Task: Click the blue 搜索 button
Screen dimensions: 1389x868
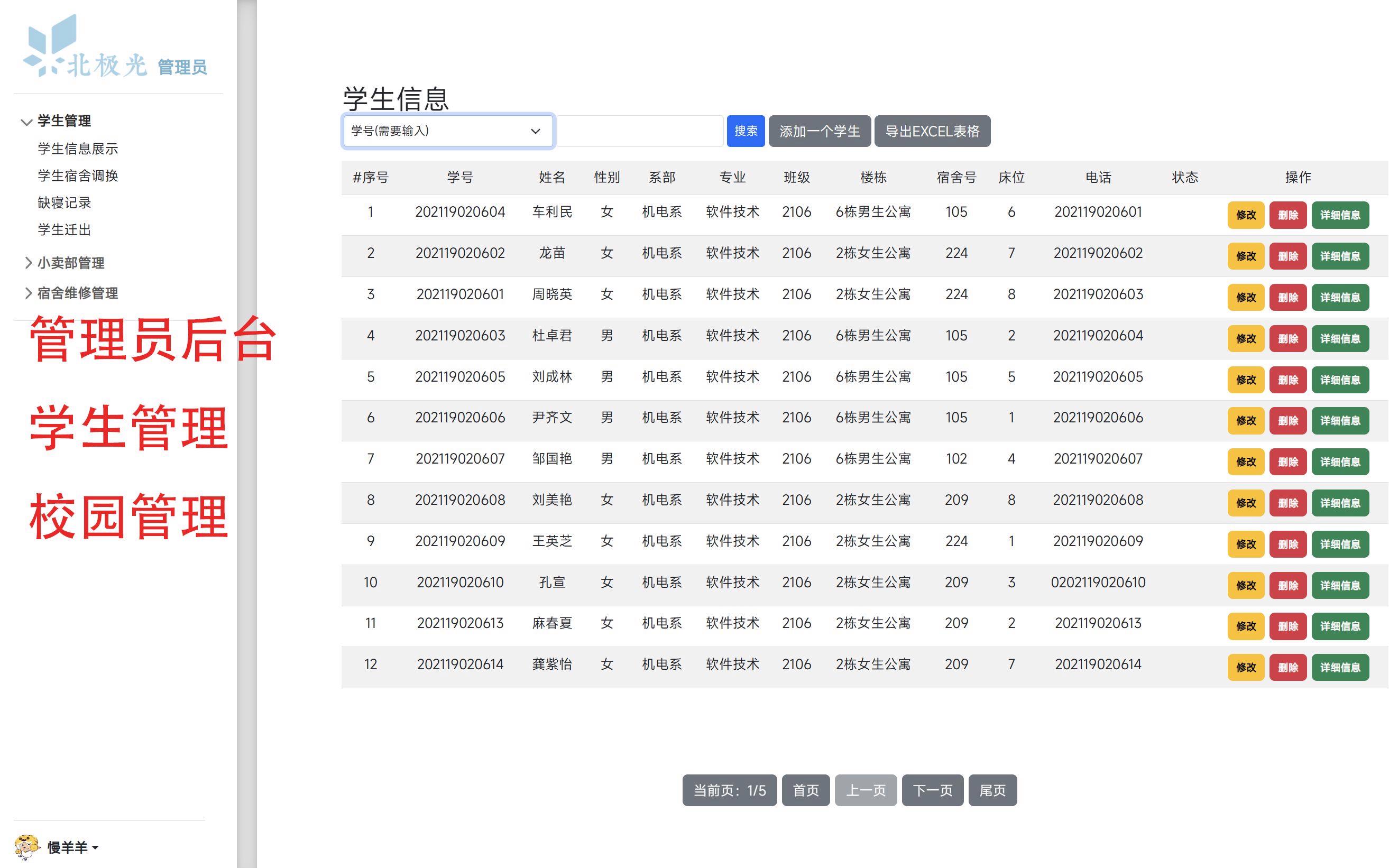Action: pos(746,131)
